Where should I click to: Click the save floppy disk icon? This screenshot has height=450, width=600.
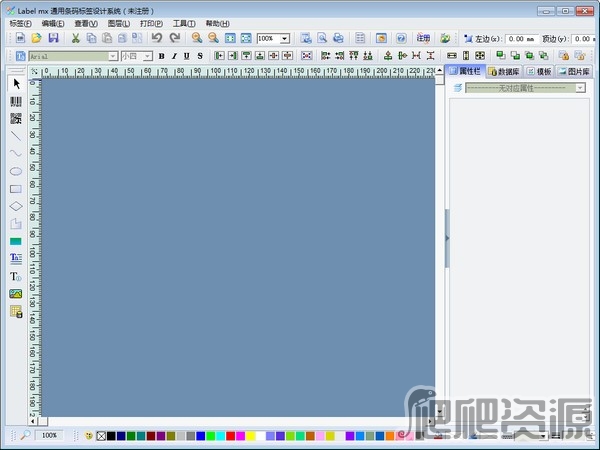point(53,38)
